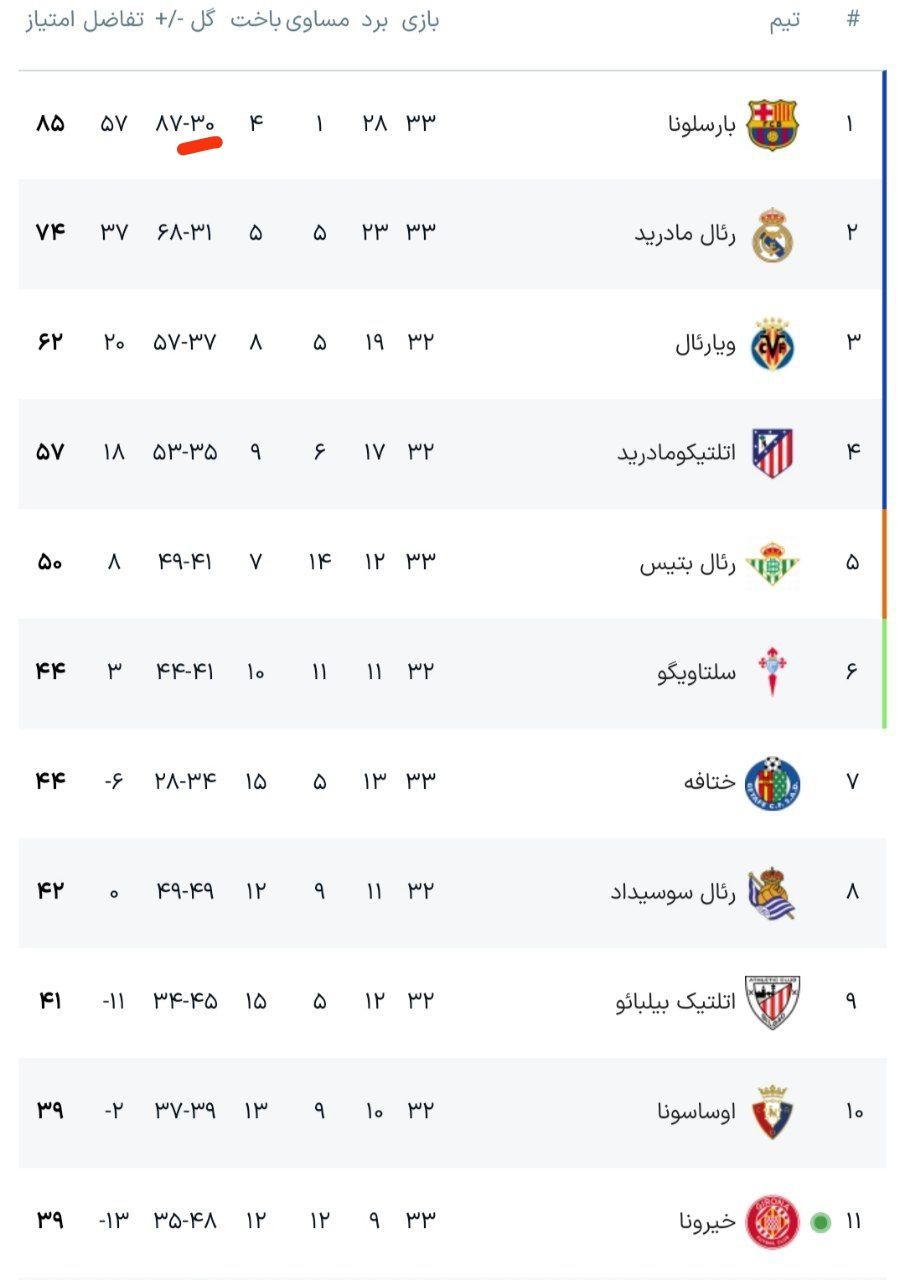Sort by the امتیاز points column header
The height and width of the screenshot is (1280, 905).
pyautogui.click(x=50, y=20)
